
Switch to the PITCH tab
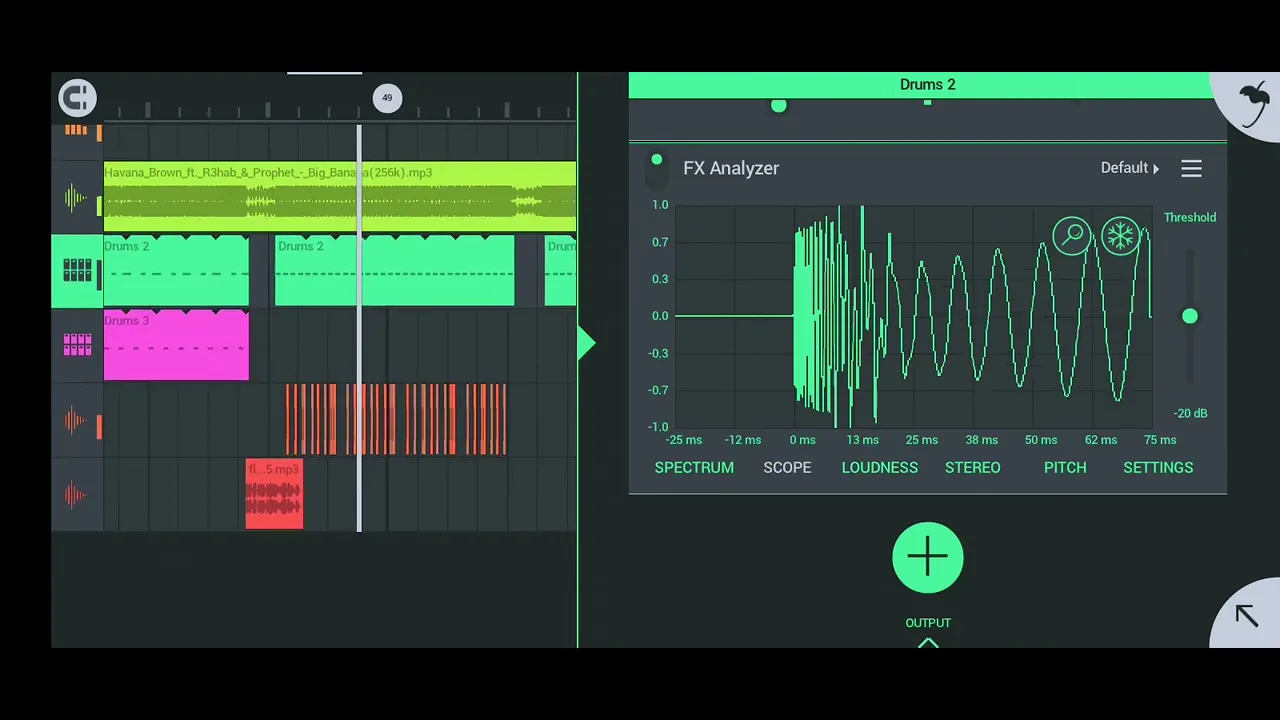pos(1065,468)
